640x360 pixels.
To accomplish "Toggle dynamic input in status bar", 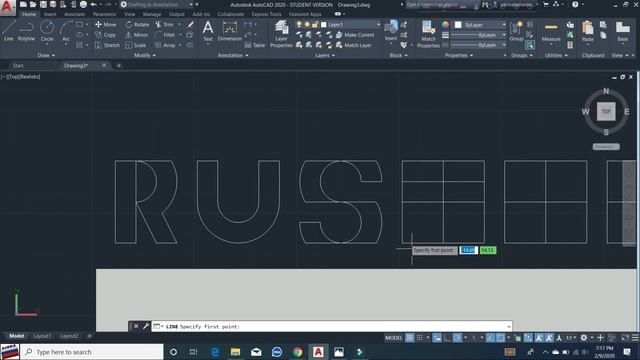I will [x=437, y=338].
